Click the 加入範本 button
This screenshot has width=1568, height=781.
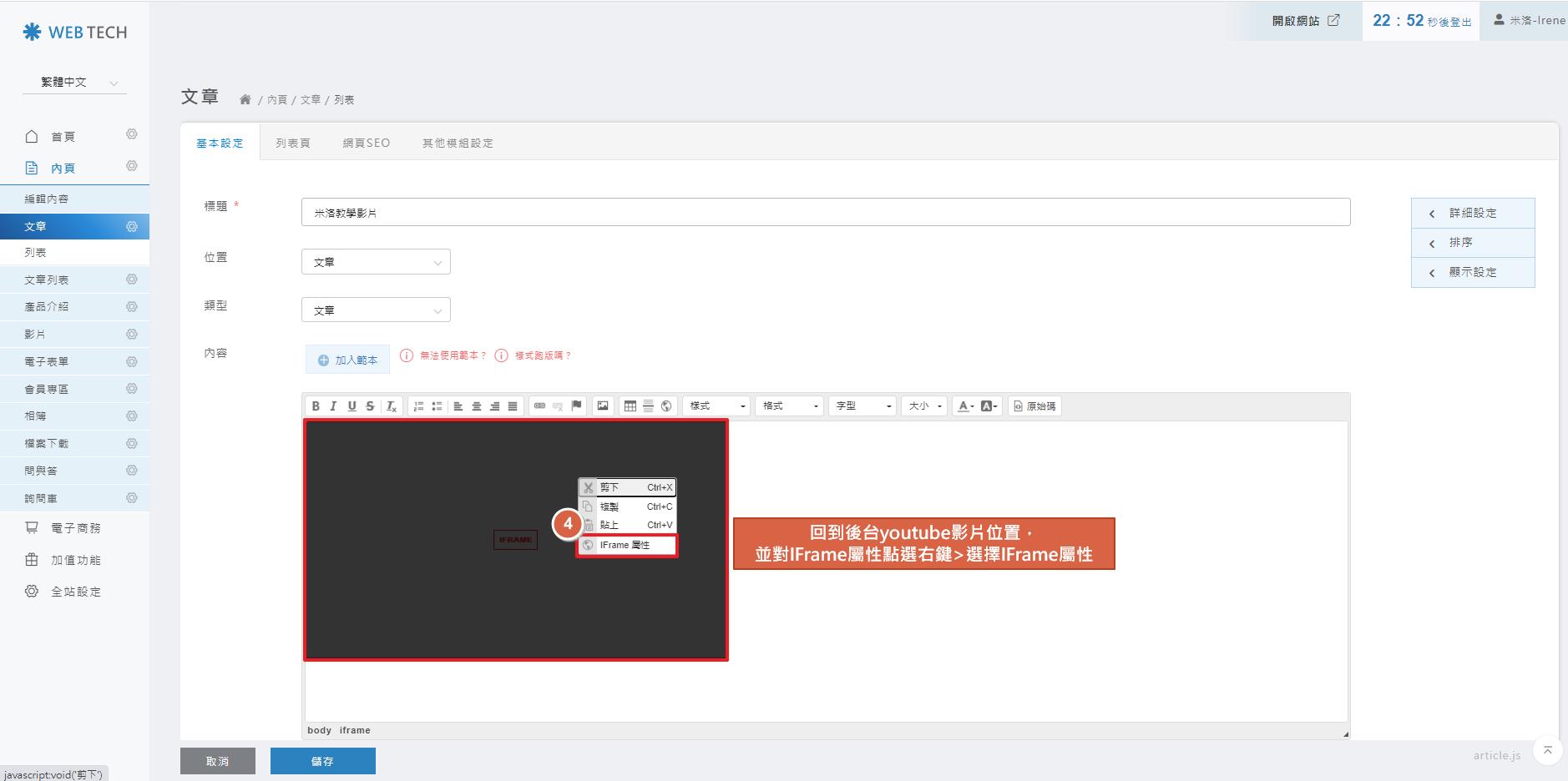(x=347, y=360)
